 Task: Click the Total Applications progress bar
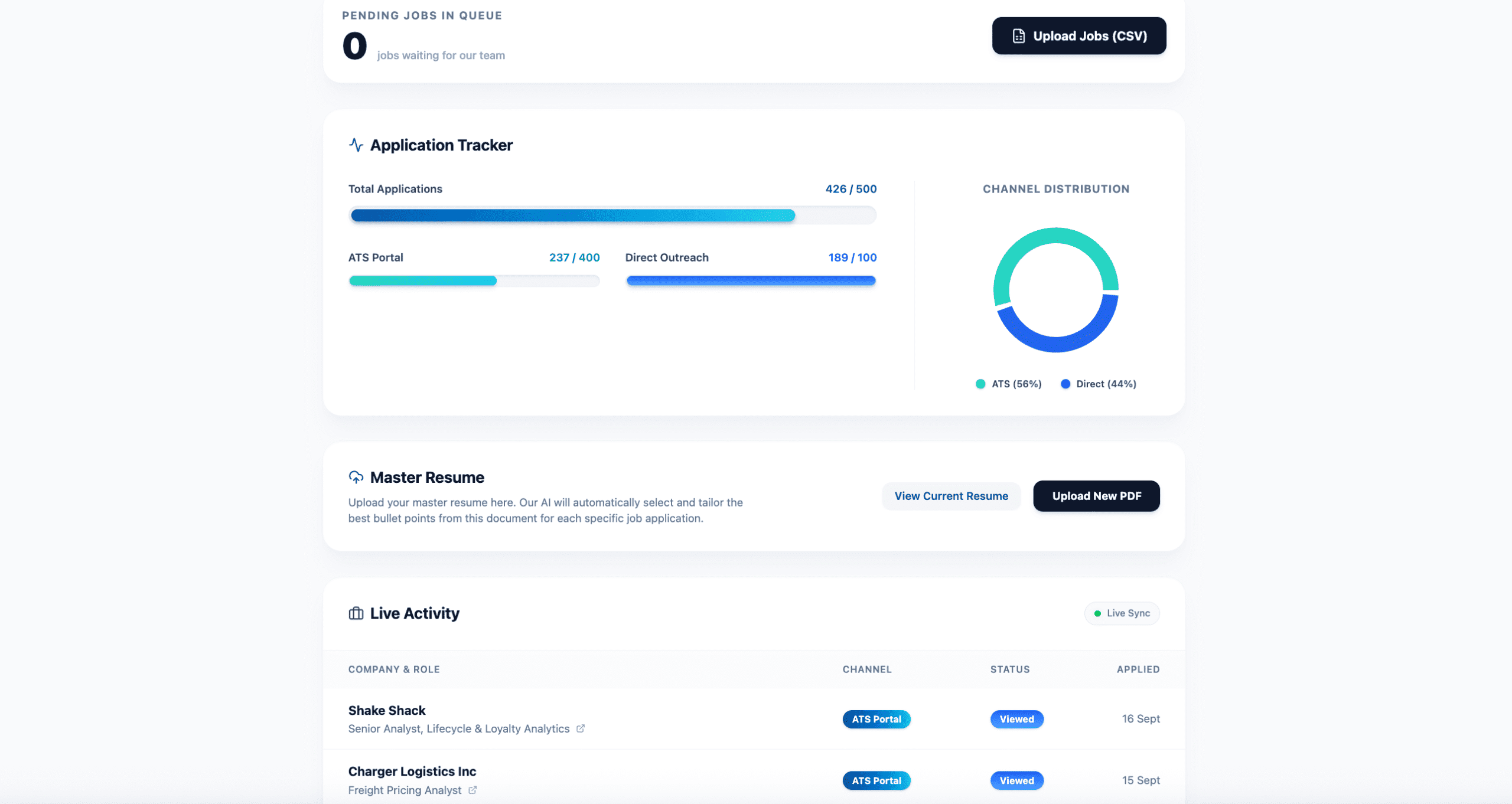(612, 215)
